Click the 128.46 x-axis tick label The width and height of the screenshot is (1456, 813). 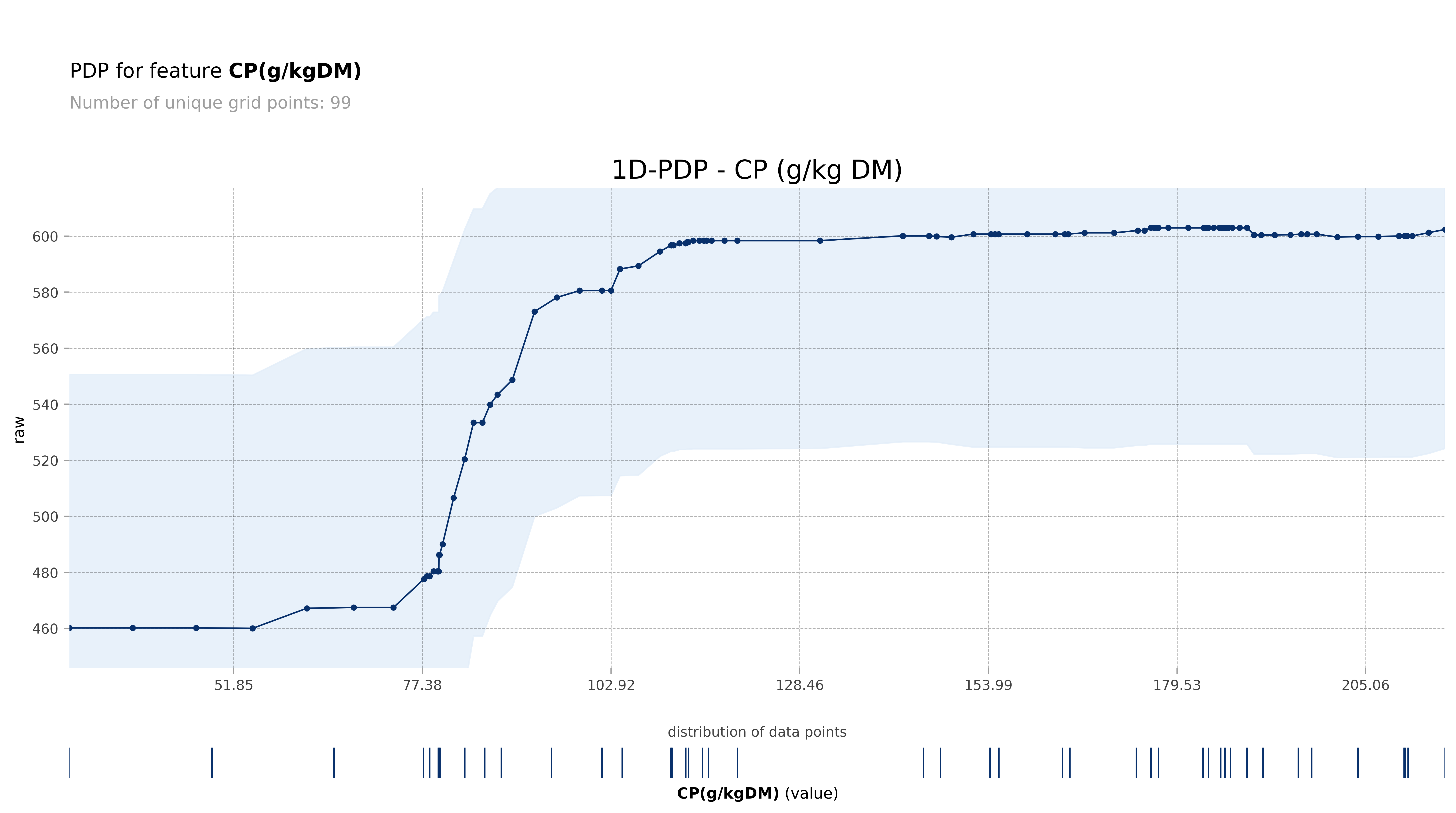pos(800,685)
